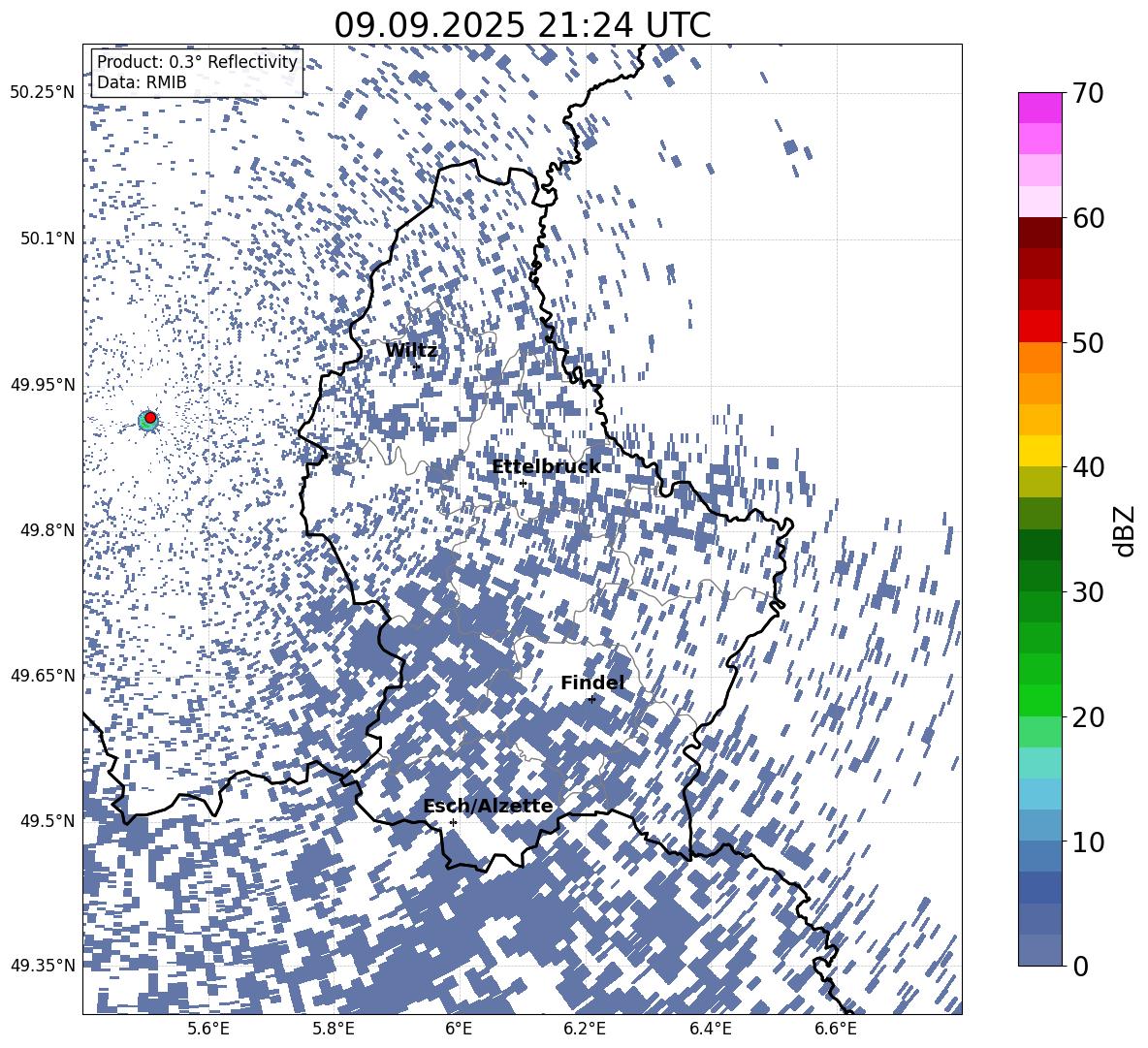The width and height of the screenshot is (1148, 1048).
Task: Click the colorbar tick value 10
Action: click(1088, 842)
